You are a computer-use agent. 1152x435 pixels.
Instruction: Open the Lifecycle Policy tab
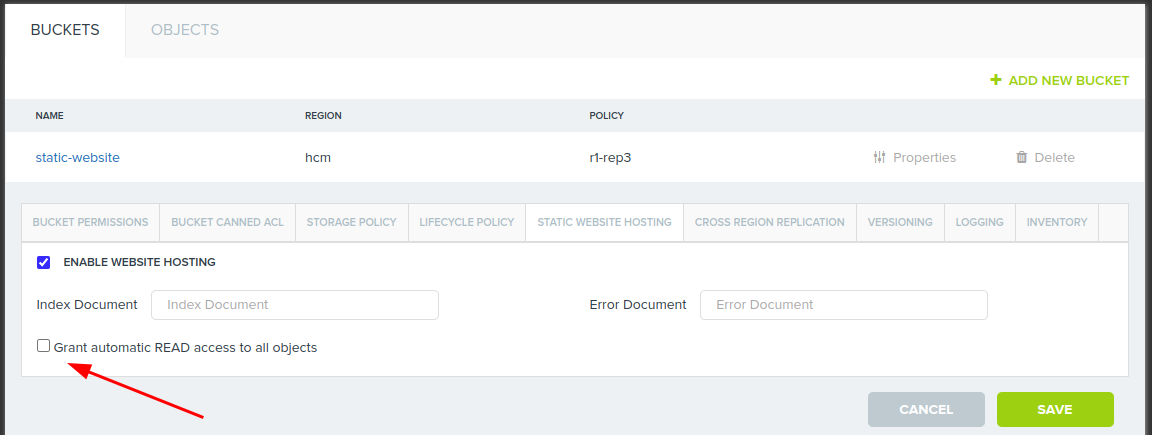click(466, 222)
